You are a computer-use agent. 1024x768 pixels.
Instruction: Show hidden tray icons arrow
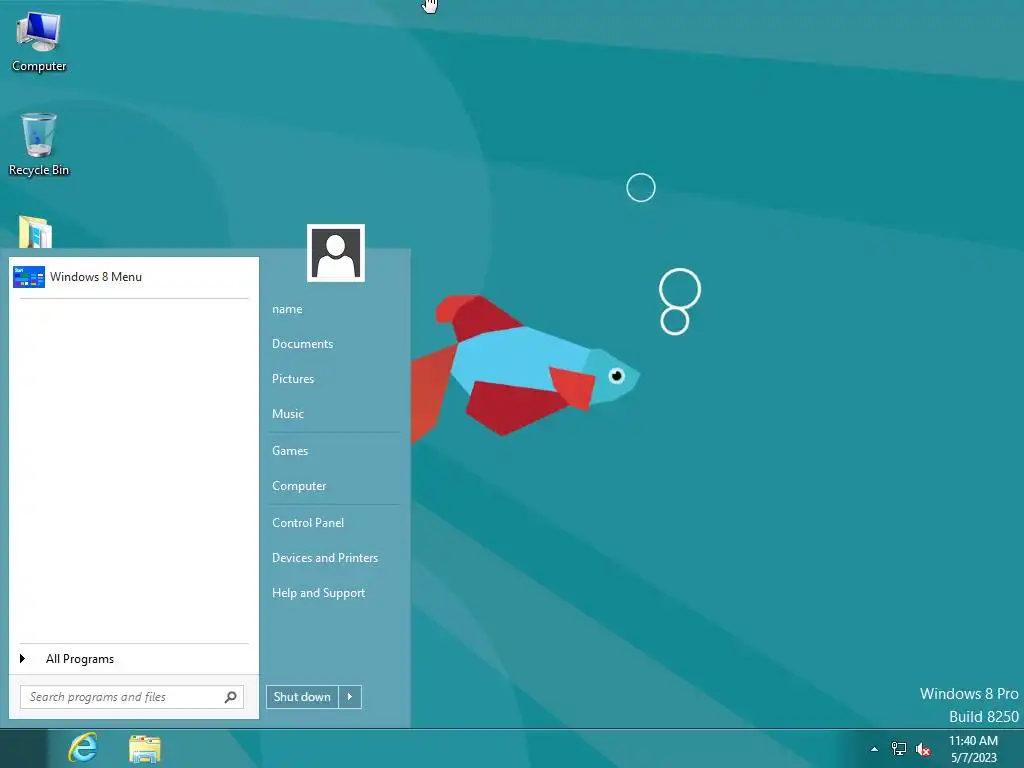pos(874,749)
